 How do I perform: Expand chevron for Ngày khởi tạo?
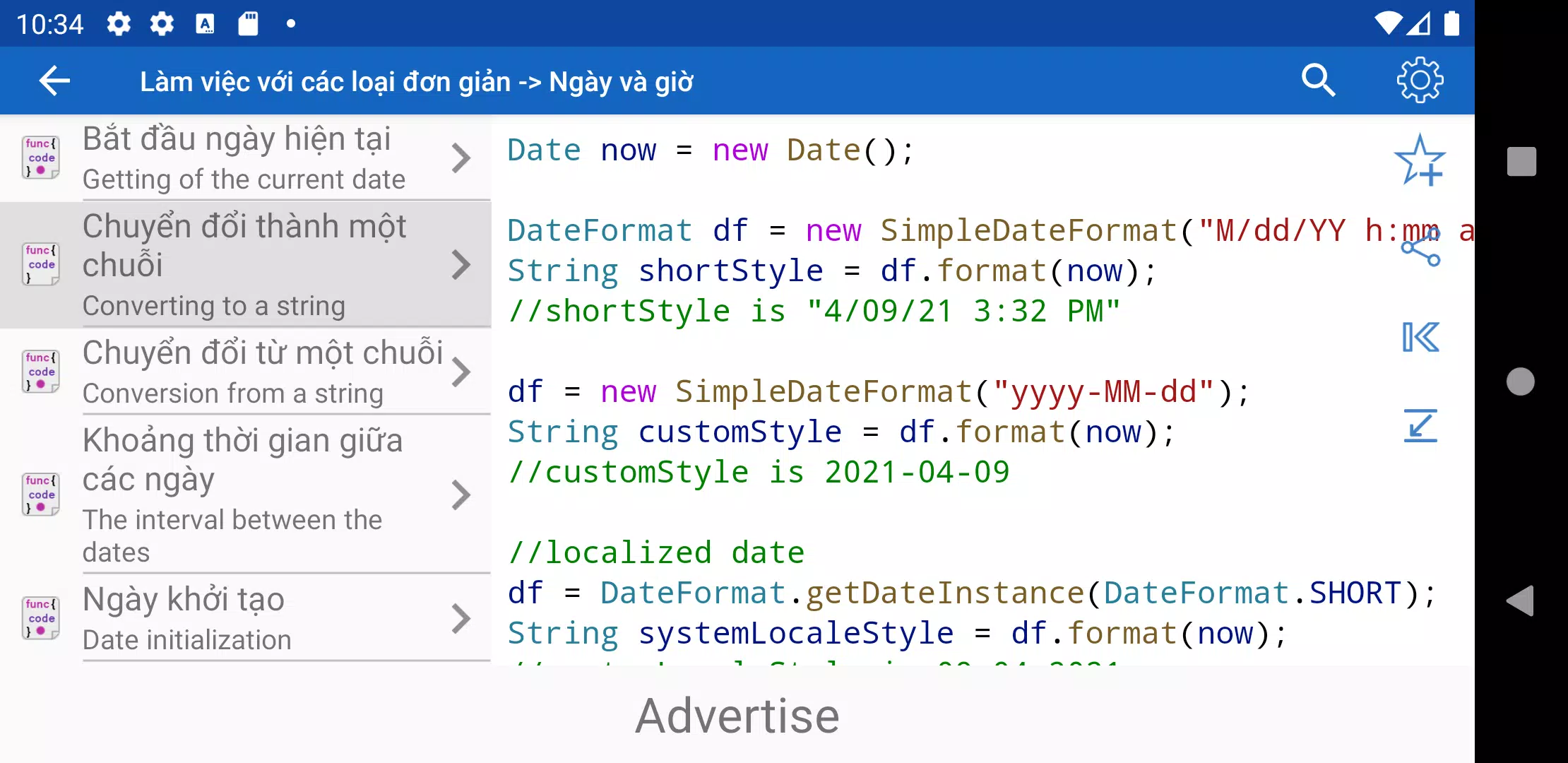tap(461, 619)
